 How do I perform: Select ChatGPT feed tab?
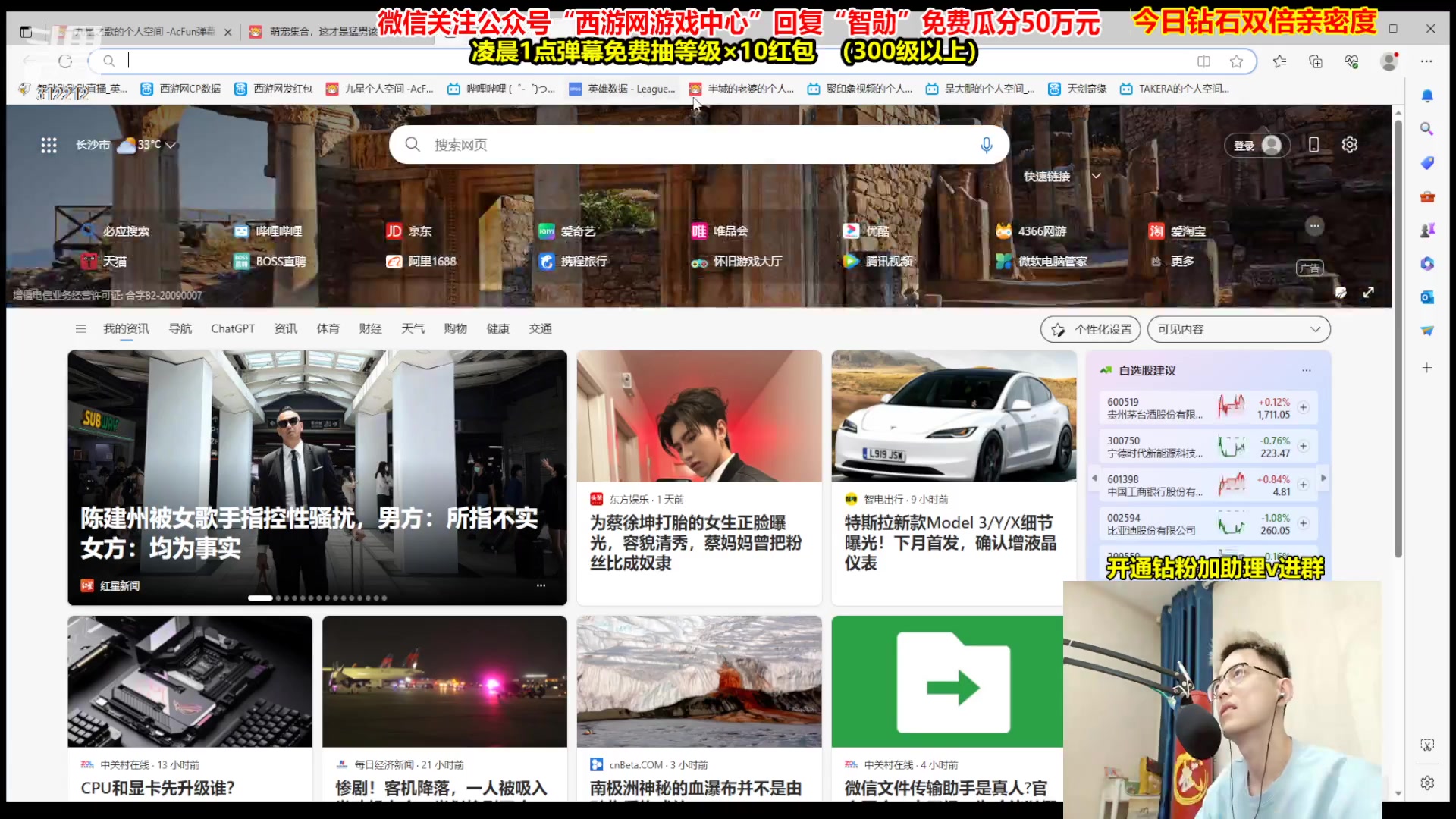click(x=233, y=329)
